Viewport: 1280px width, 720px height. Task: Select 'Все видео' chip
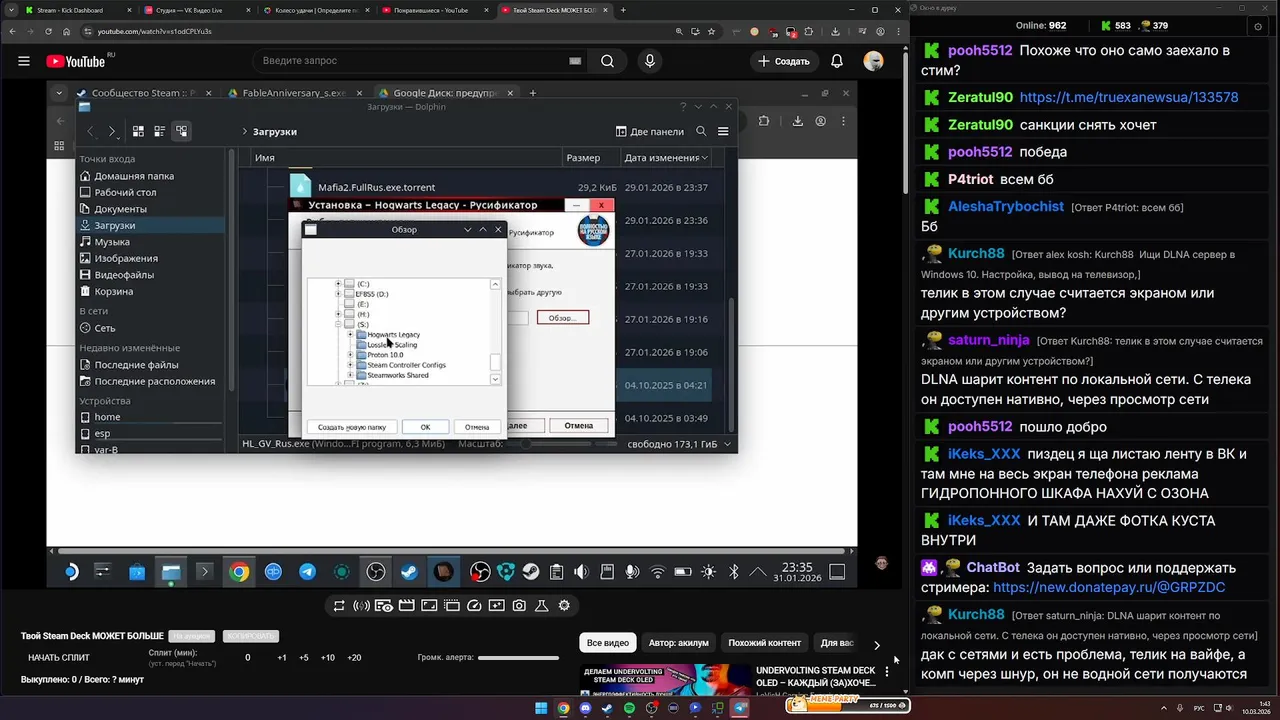(x=608, y=643)
